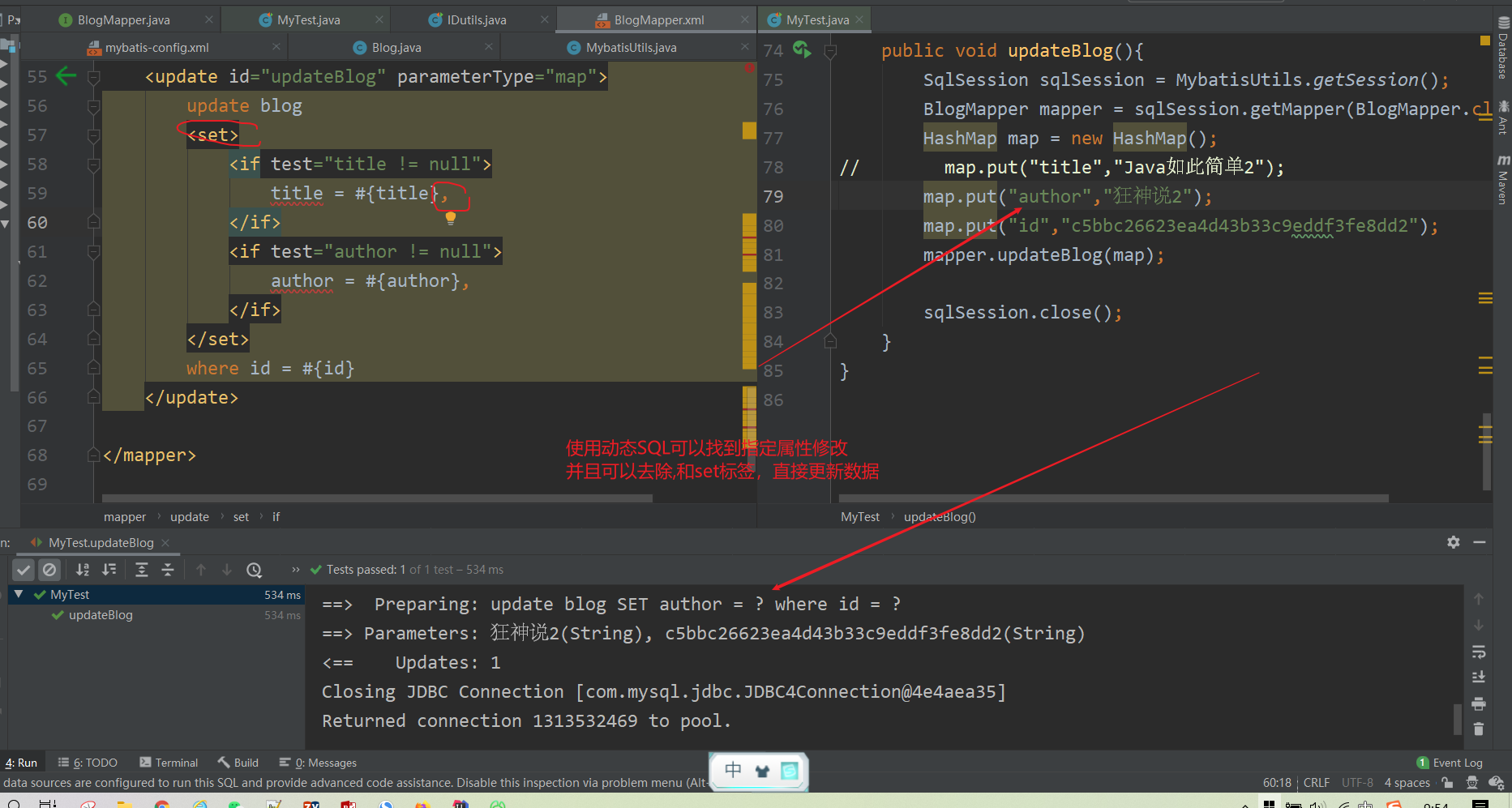The height and width of the screenshot is (808, 1512).
Task: Toggle scroll to end of console
Action: (1479, 678)
